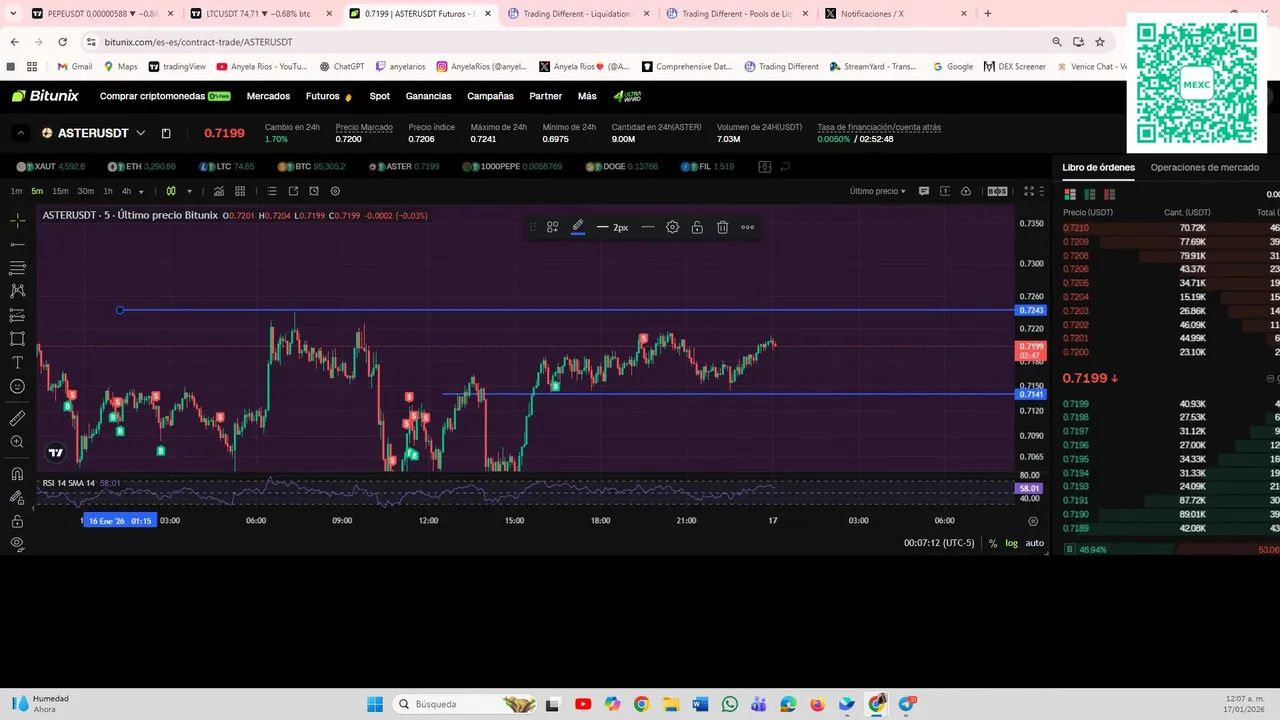This screenshot has width=1280, height=720.
Task: Save chart to cloud icon
Action: pos(966,191)
